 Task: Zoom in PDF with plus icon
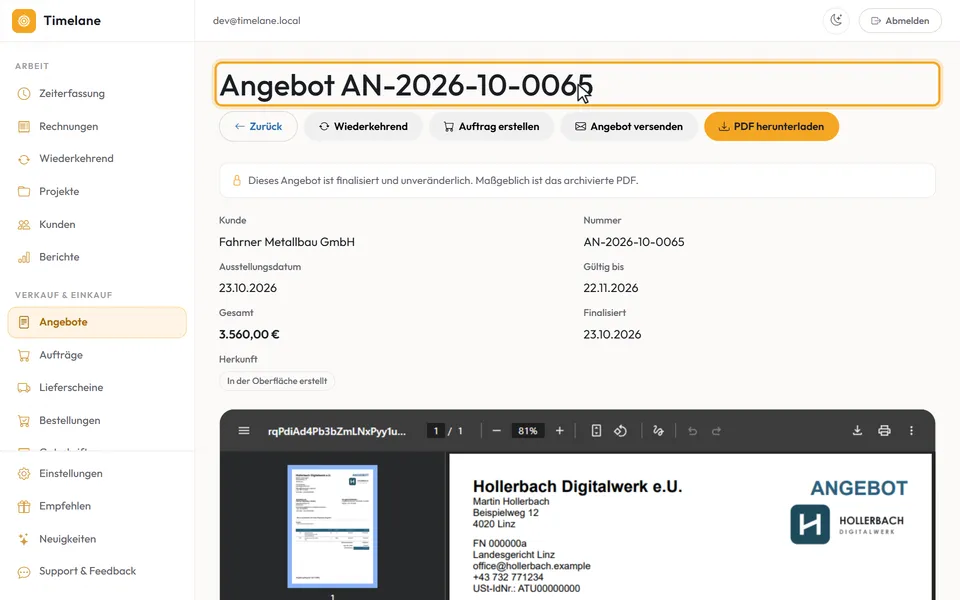[560, 431]
